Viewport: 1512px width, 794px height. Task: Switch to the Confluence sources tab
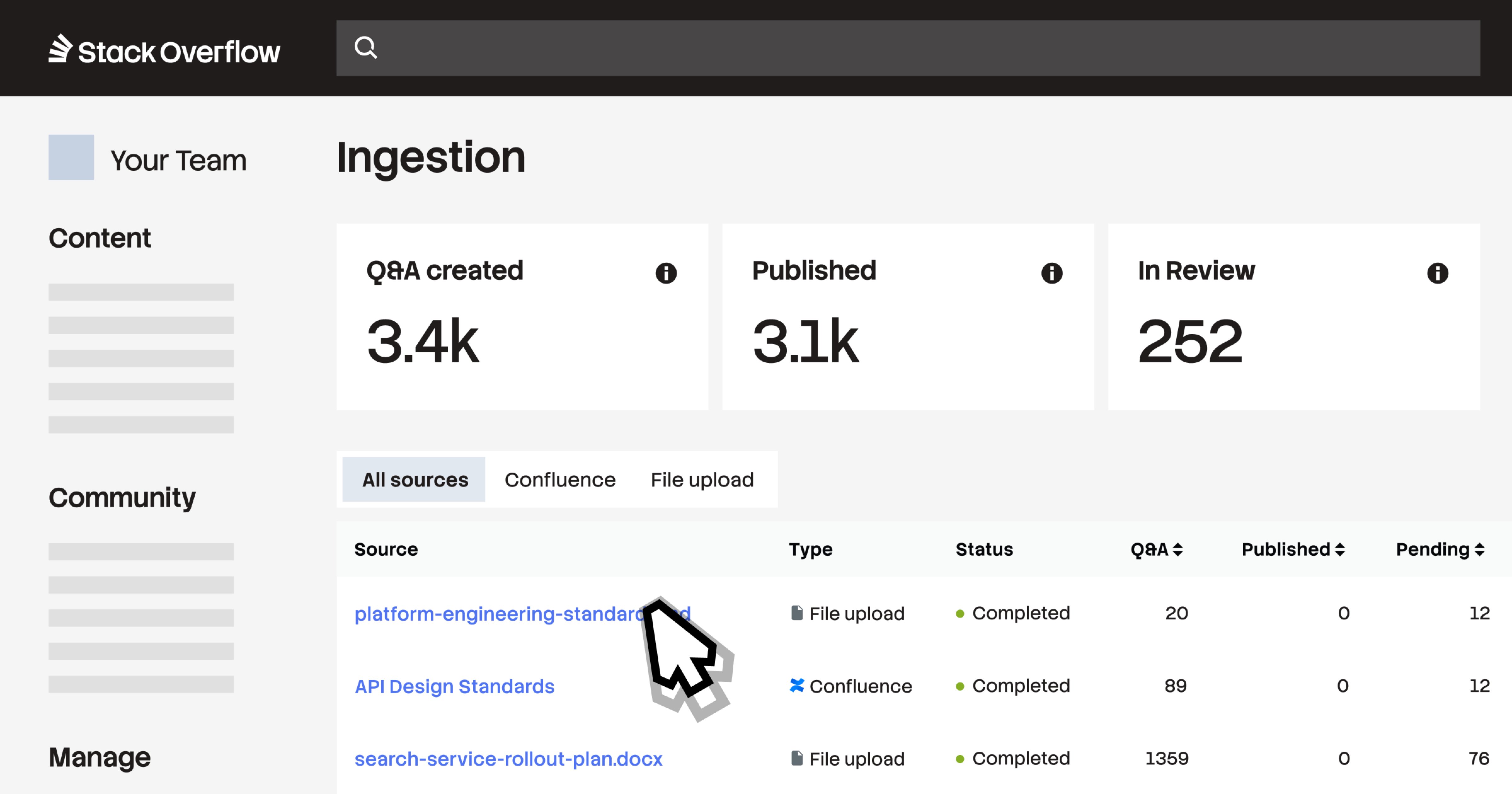560,479
